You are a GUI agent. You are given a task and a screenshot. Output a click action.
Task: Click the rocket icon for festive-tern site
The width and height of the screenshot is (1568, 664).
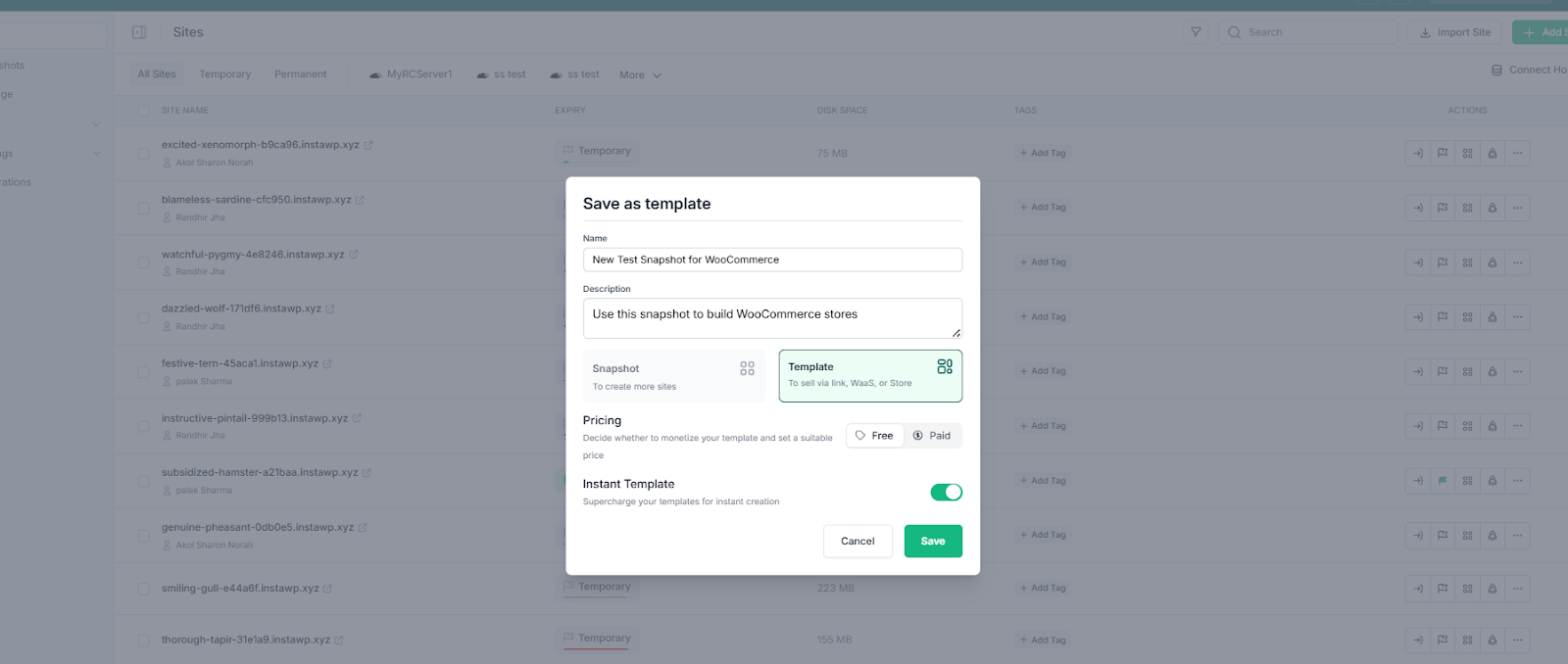pos(1493,371)
